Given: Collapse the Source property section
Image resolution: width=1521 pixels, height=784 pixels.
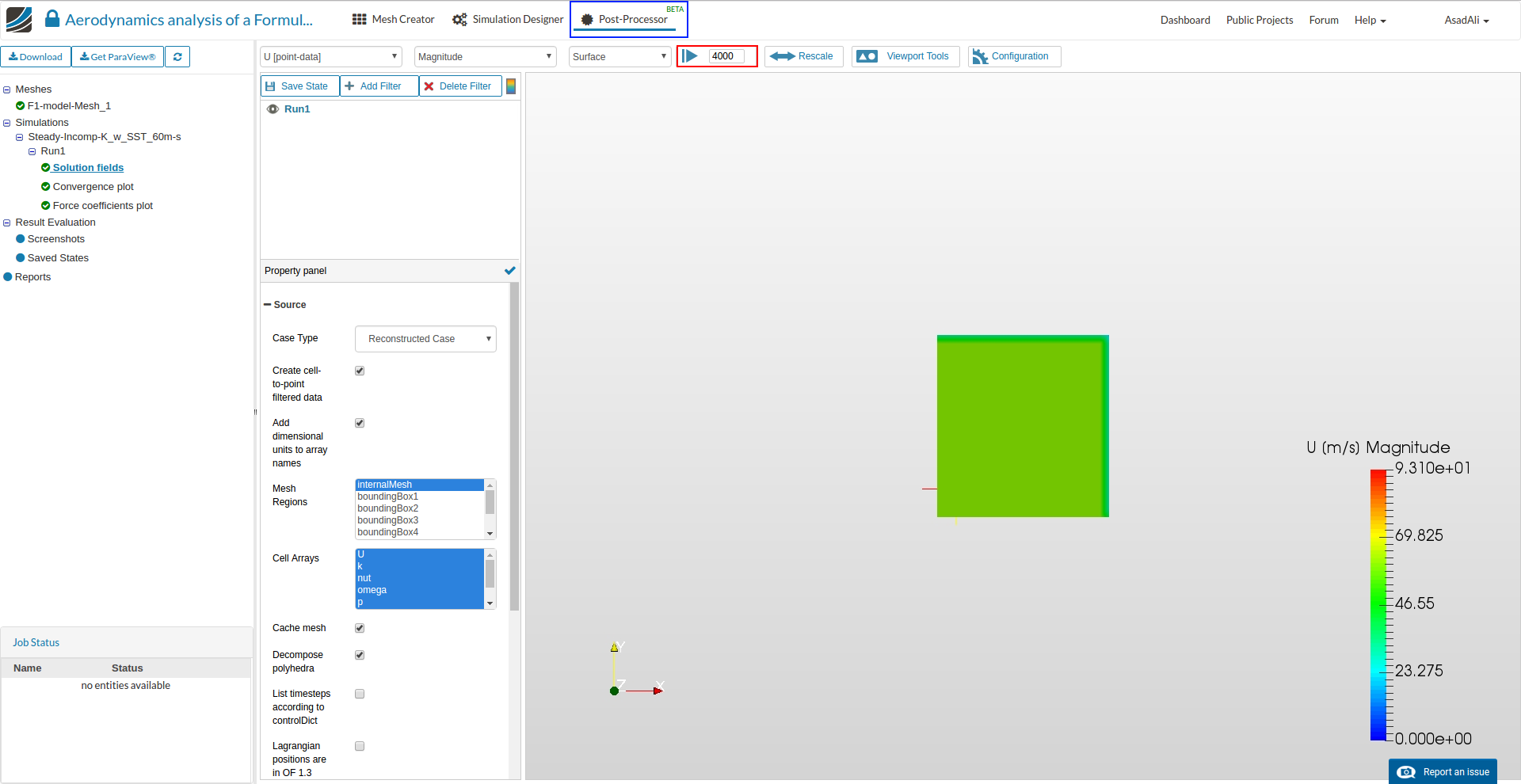Looking at the screenshot, I should (x=268, y=305).
